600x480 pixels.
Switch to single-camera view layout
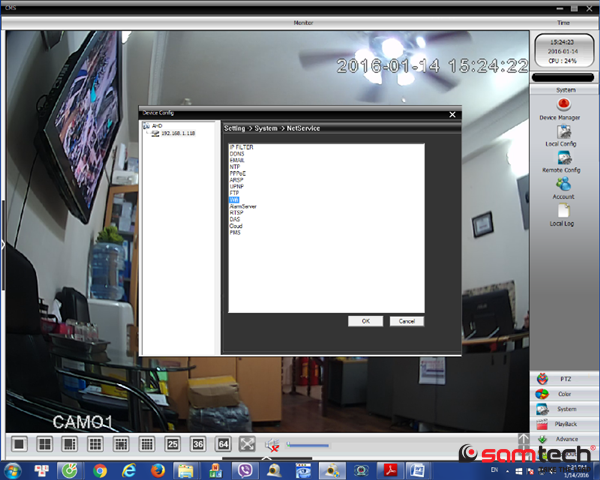(x=18, y=443)
